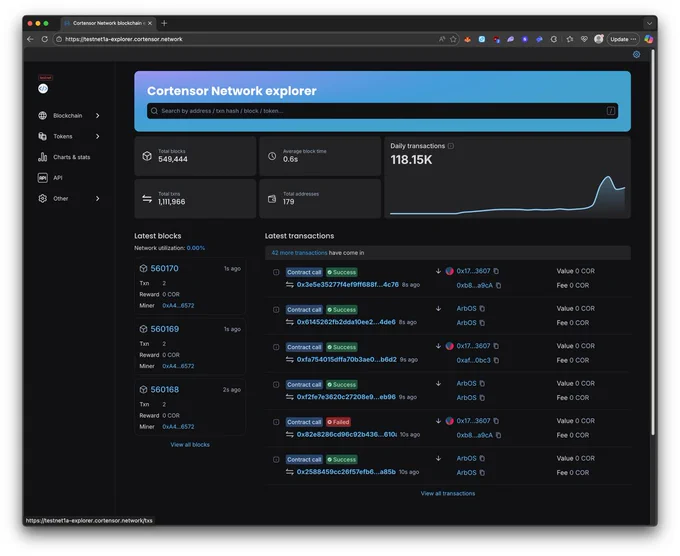680x556 pixels.
Task: Click the browser Update button
Action: [623, 39]
